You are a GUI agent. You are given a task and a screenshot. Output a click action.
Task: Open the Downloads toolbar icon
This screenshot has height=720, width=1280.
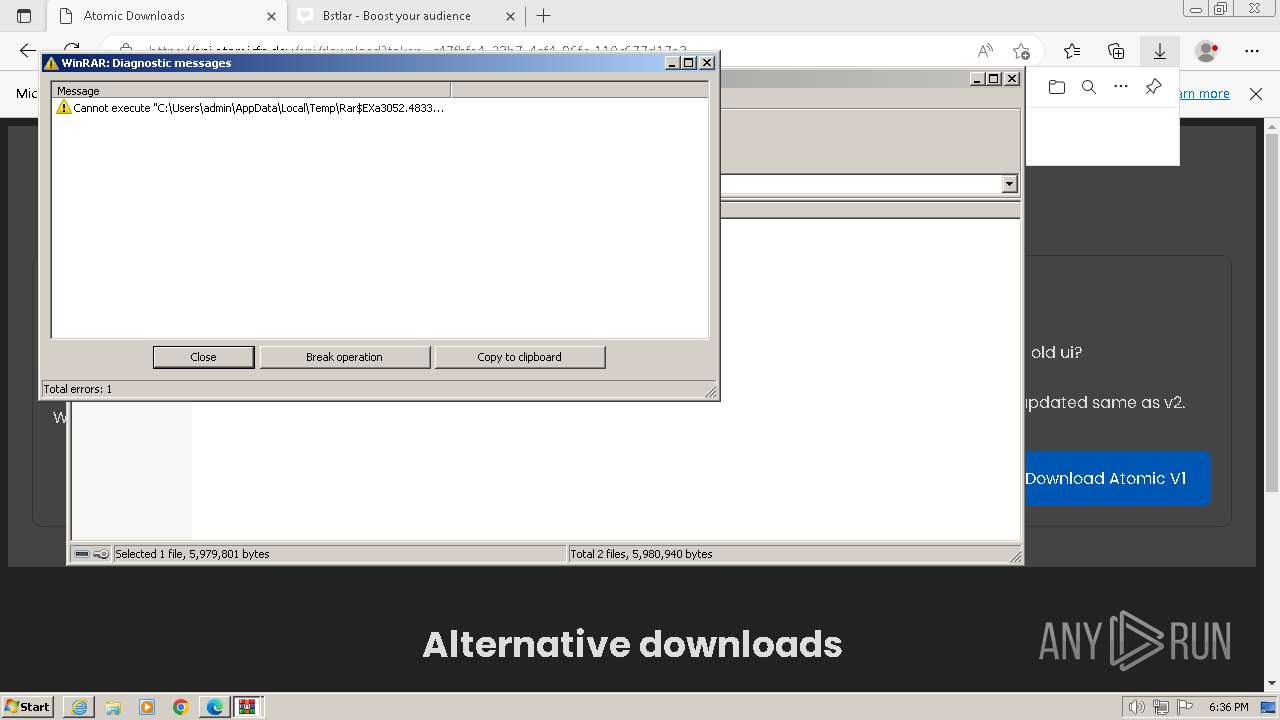[x=1160, y=51]
